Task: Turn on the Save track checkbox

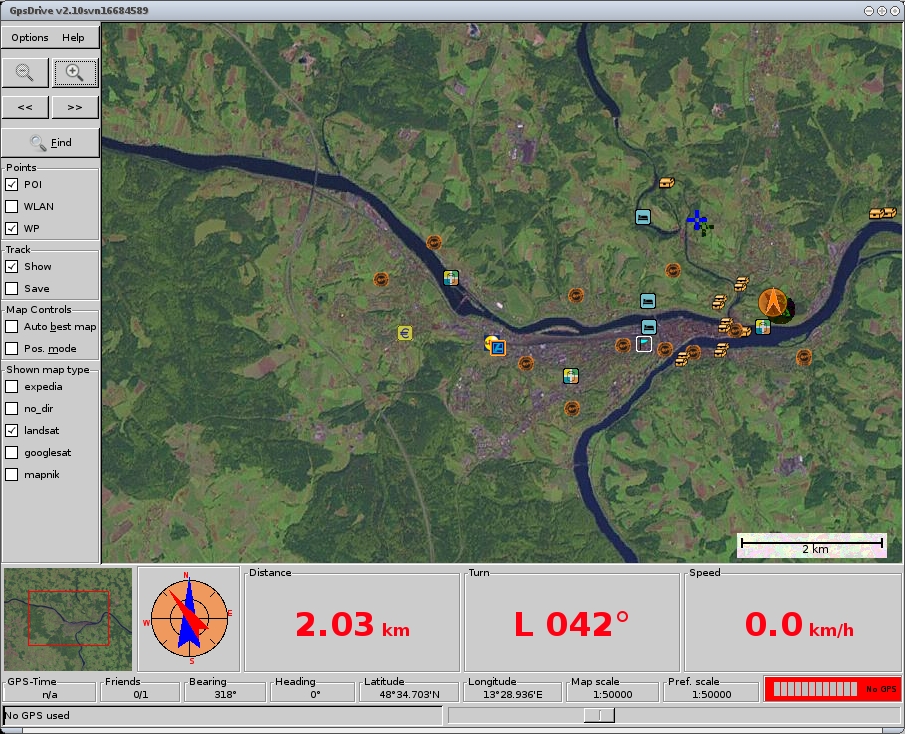Action: point(12,289)
